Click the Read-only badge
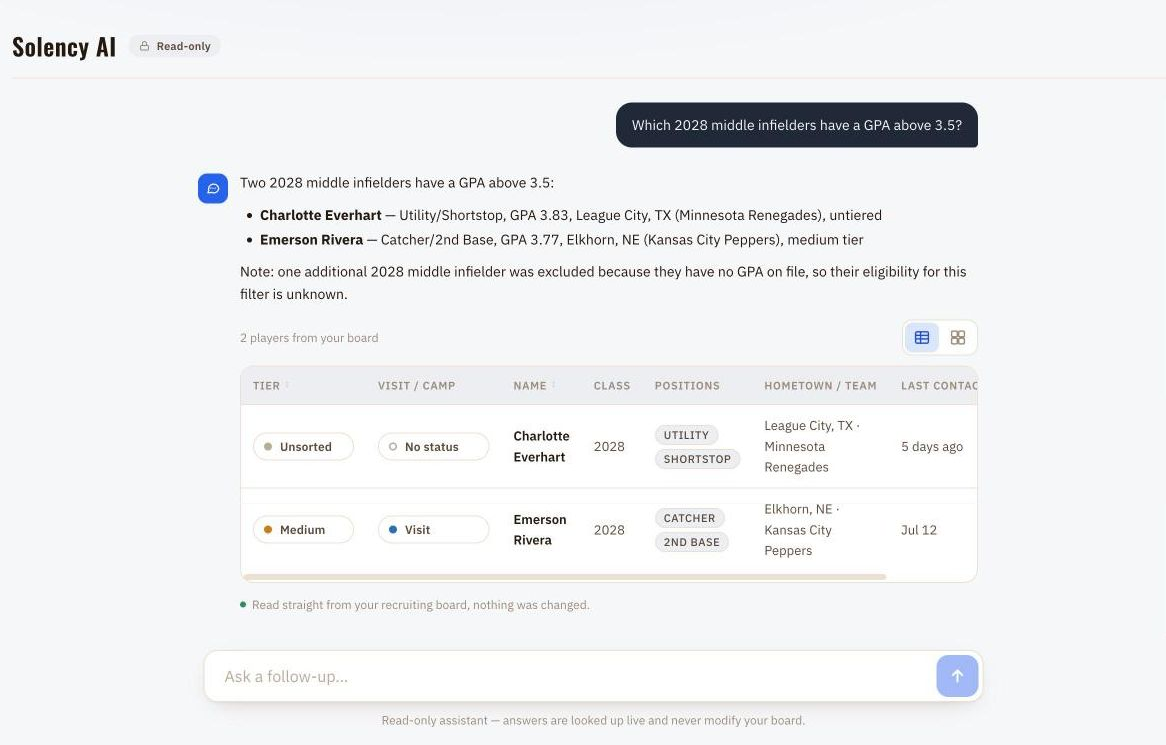The height and width of the screenshot is (745, 1166). (175, 46)
